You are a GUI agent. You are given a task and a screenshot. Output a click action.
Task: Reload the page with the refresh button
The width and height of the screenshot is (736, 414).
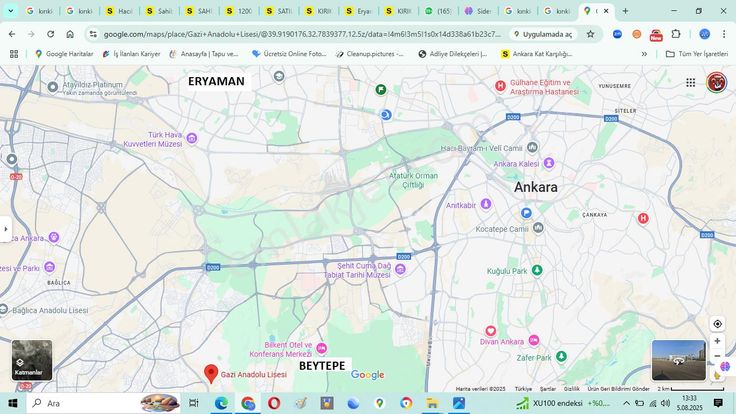[x=50, y=34]
